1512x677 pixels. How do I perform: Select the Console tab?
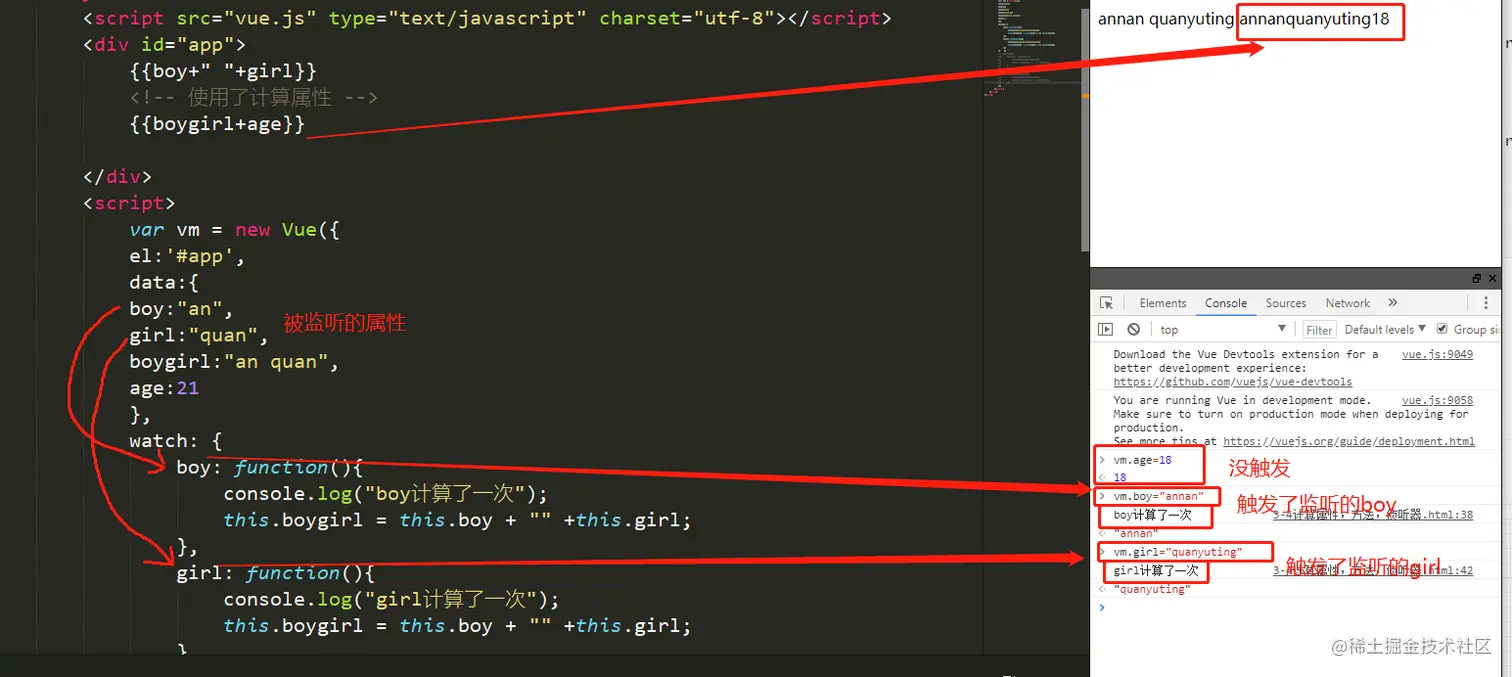tap(1226, 303)
